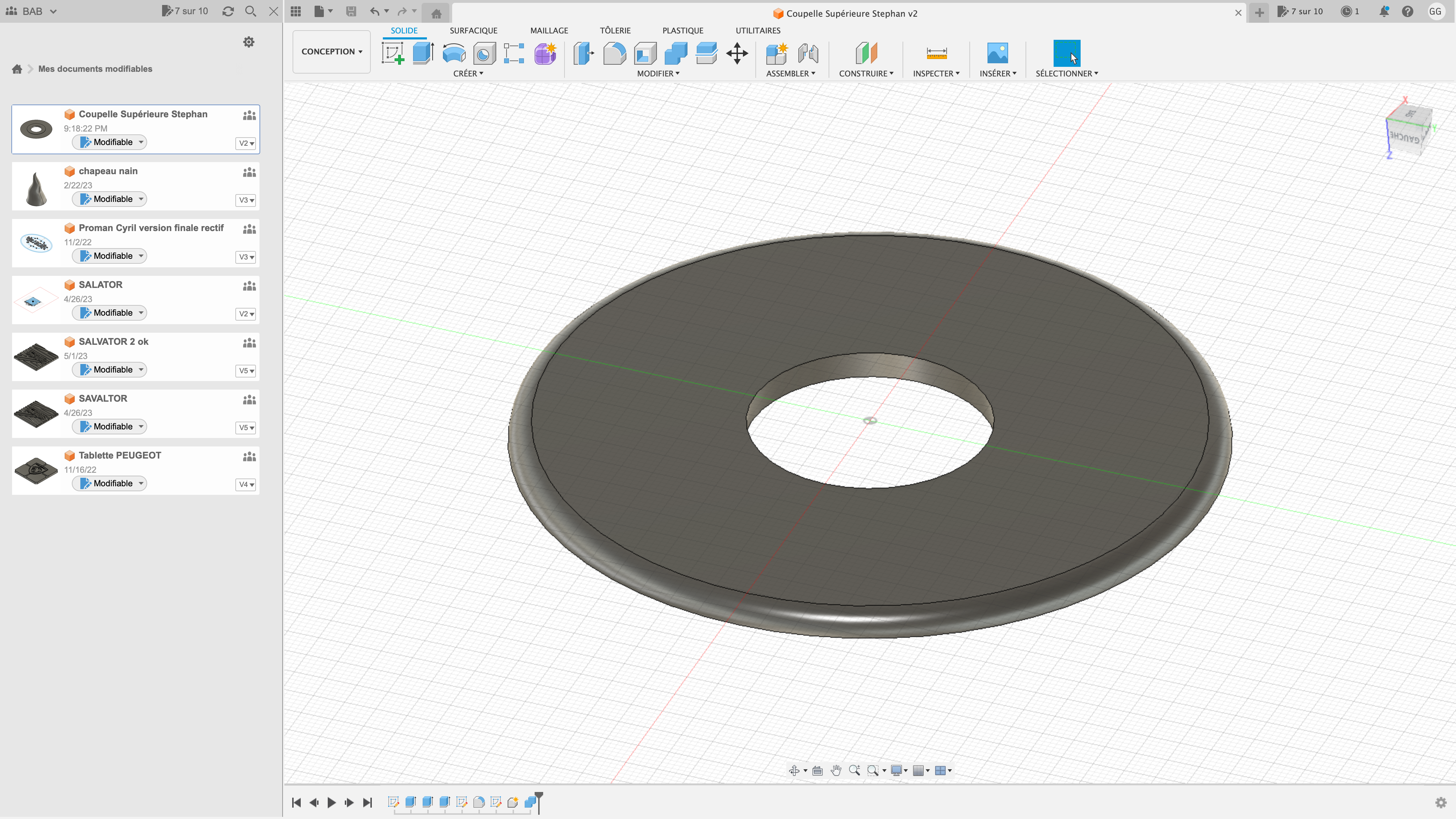Viewport: 1456px width, 819px height.
Task: Expand the INSPECTER menu
Action: tap(936, 74)
